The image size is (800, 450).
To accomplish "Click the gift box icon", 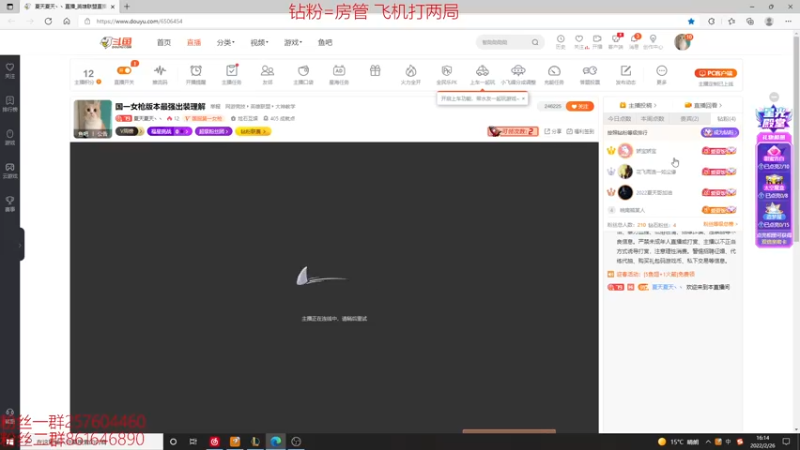I will tap(375, 70).
